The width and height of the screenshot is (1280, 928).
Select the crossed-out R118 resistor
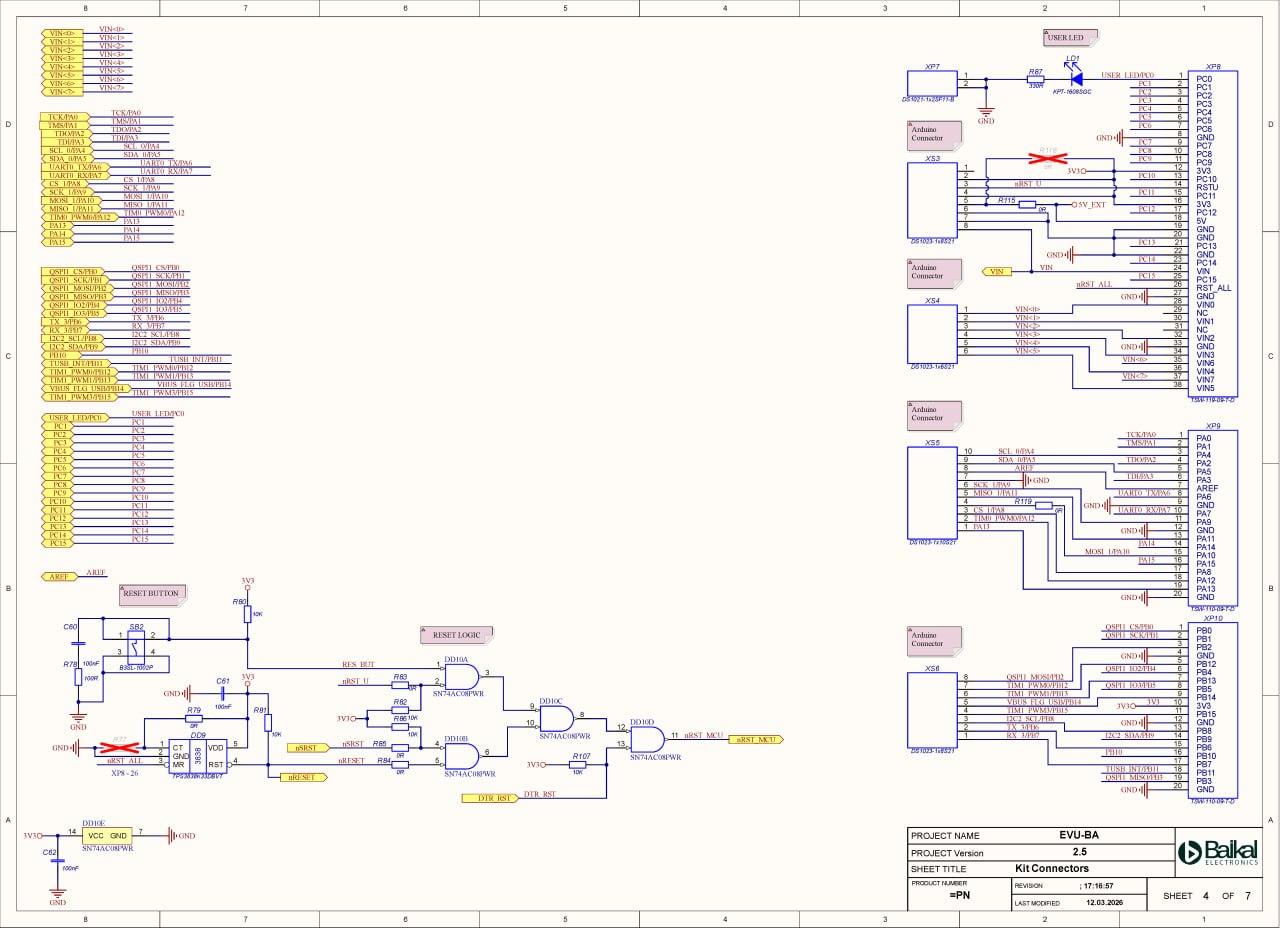1047,158
